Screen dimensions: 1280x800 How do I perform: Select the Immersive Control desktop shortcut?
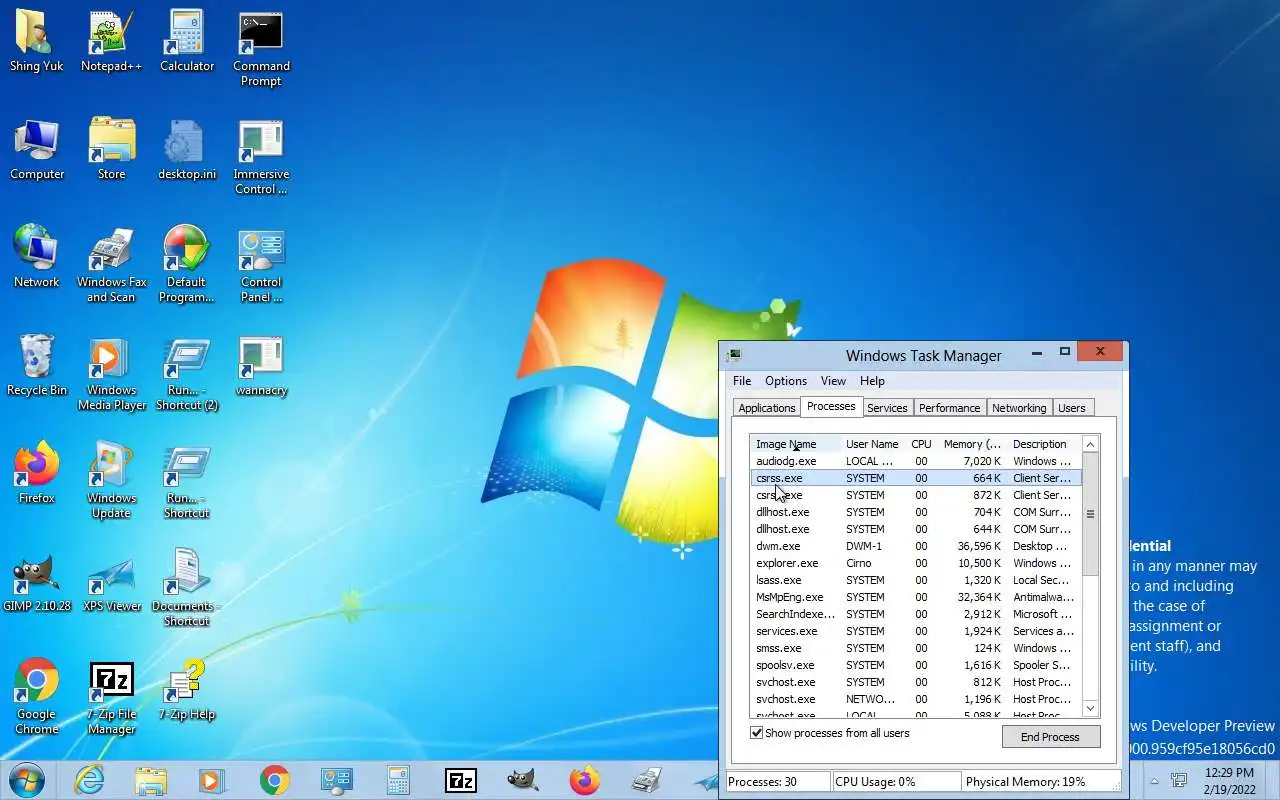coord(261,157)
